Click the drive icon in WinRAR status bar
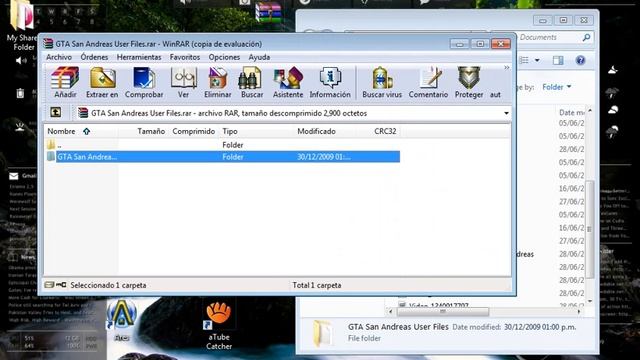640x360 pixels. point(49,285)
